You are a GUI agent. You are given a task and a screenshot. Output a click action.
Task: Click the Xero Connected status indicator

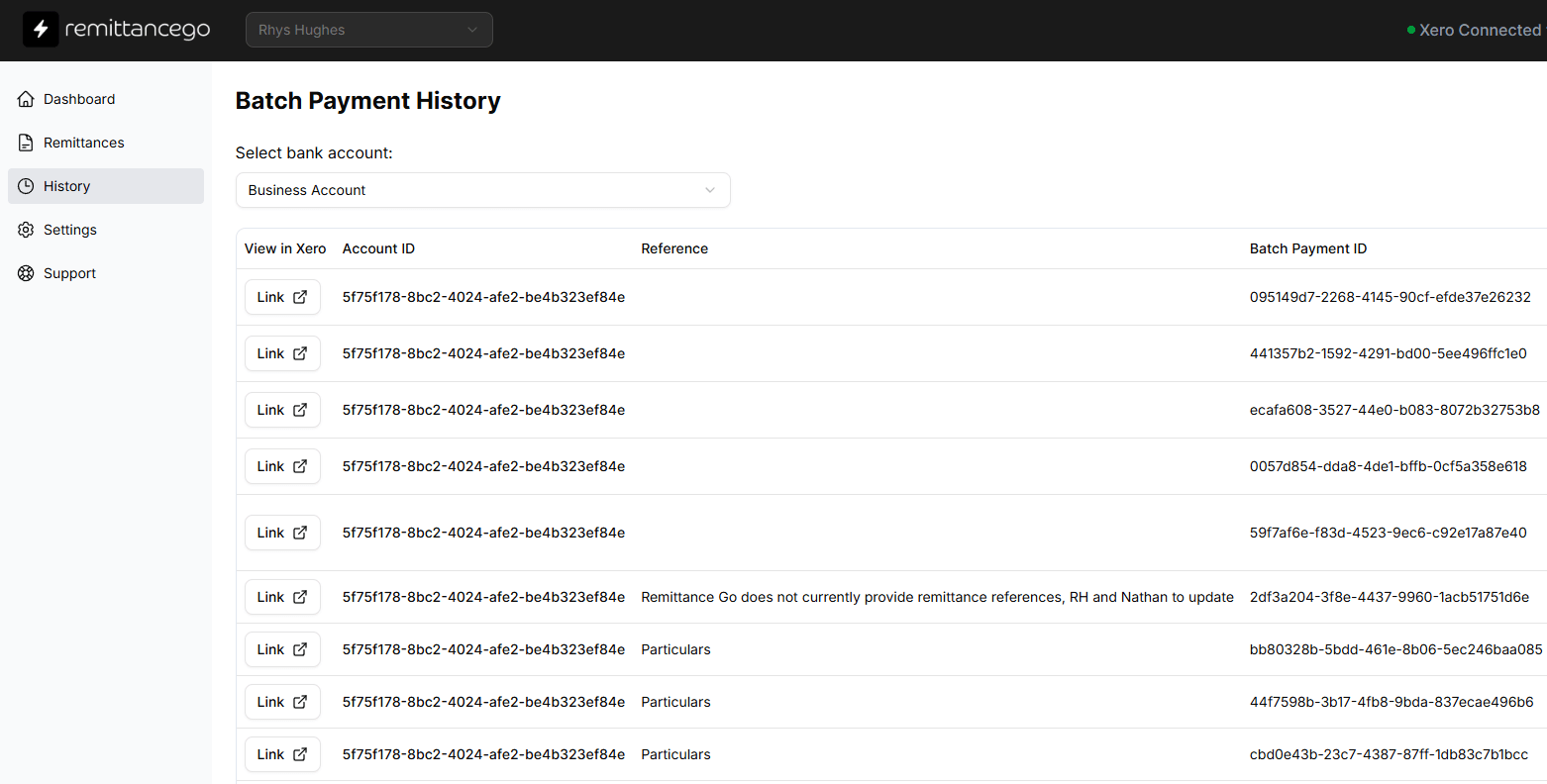coord(1474,30)
